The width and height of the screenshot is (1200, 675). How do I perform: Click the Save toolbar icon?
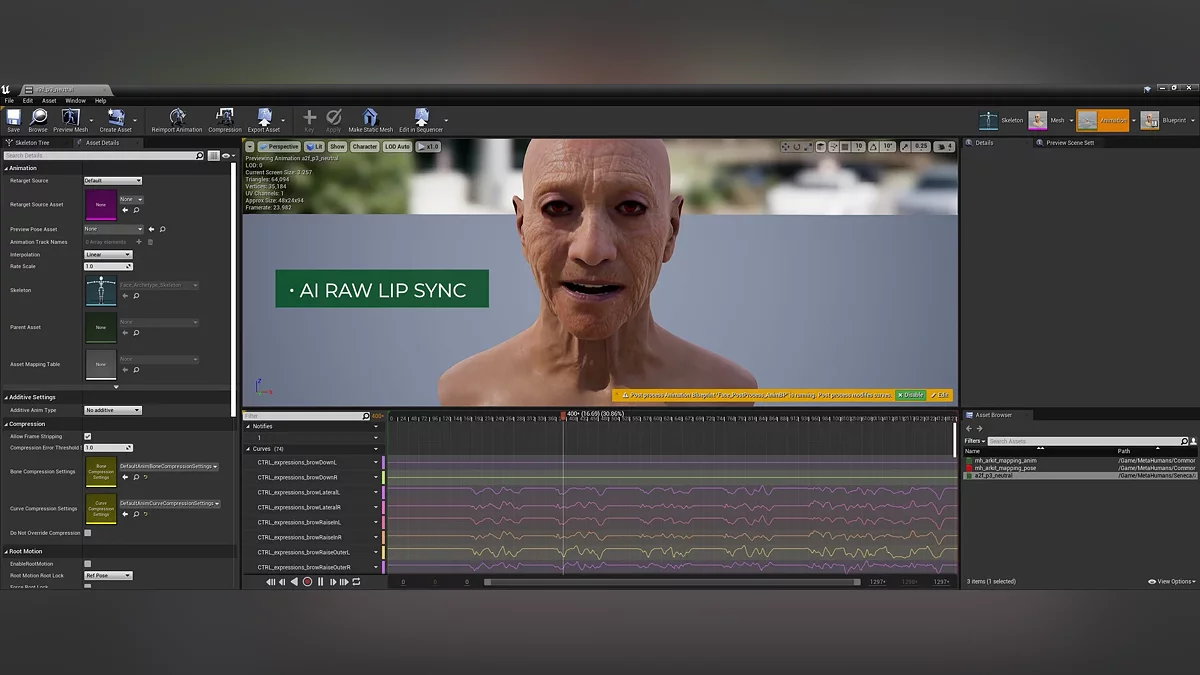pos(13,119)
